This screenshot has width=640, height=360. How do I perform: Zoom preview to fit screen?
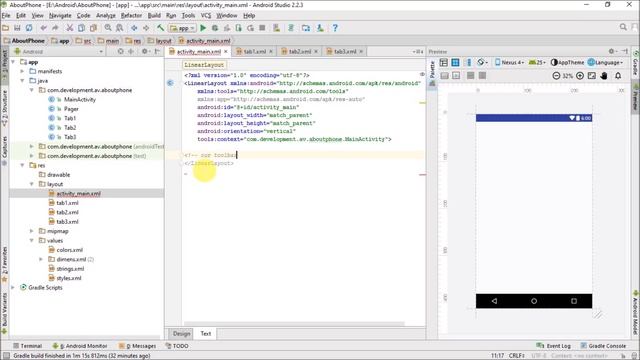click(x=592, y=76)
